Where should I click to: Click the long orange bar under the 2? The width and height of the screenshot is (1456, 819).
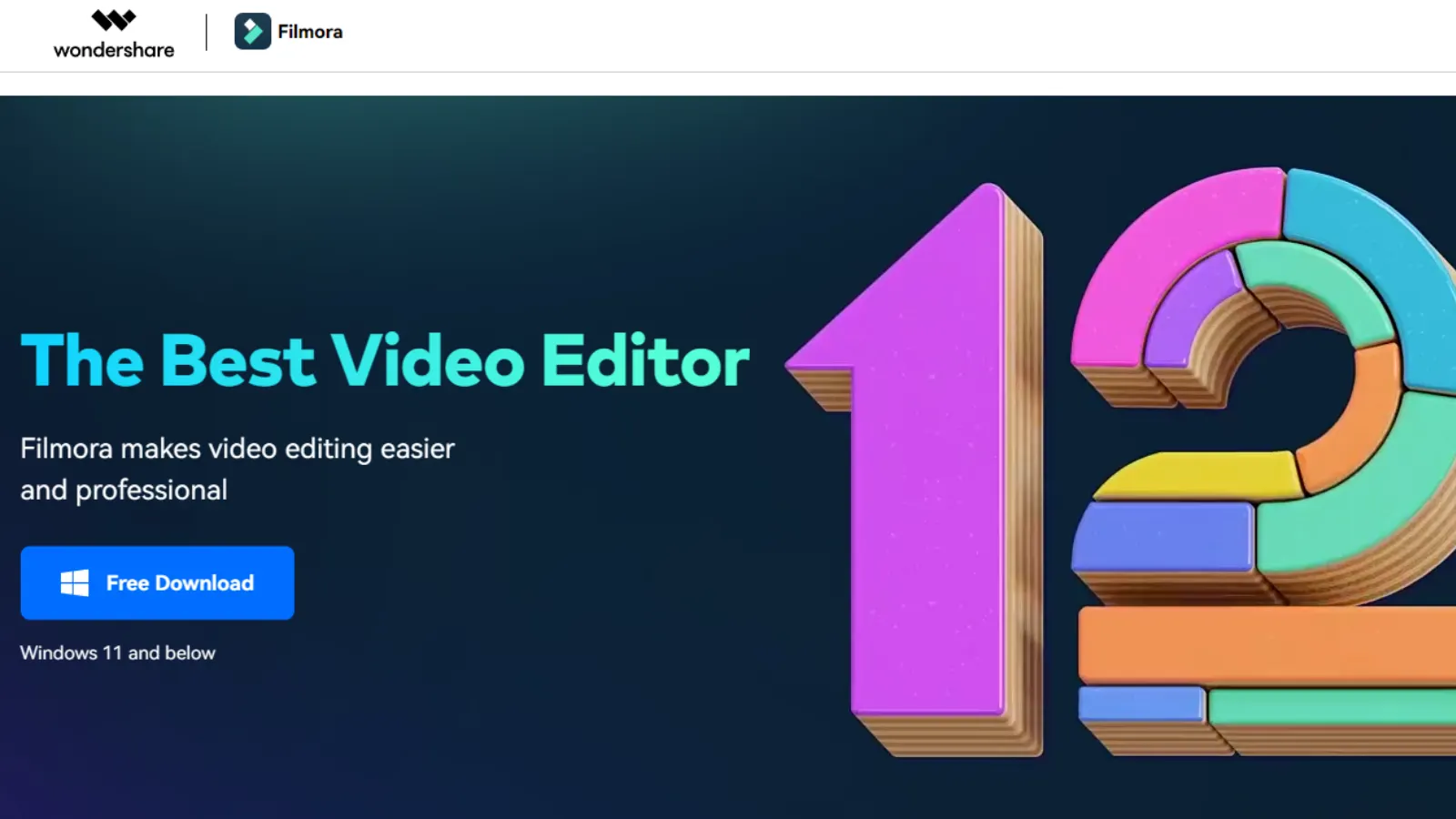point(1265,644)
